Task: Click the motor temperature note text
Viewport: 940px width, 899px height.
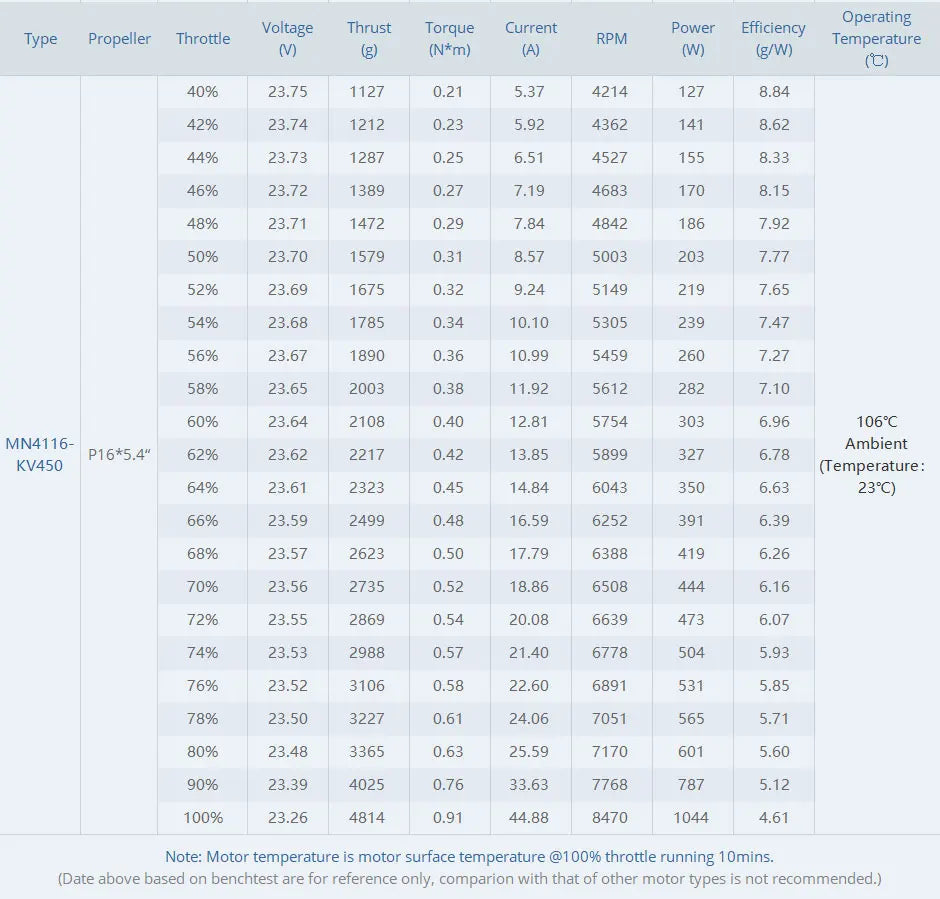Action: [469, 857]
